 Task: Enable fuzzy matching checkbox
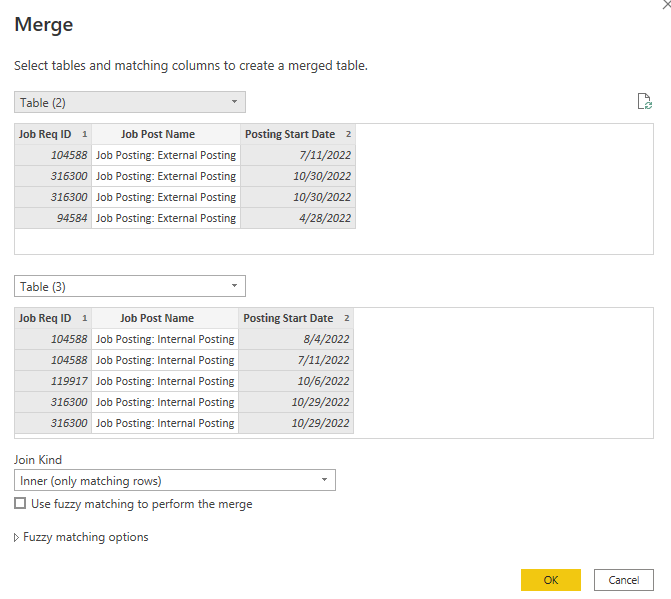pos(20,503)
